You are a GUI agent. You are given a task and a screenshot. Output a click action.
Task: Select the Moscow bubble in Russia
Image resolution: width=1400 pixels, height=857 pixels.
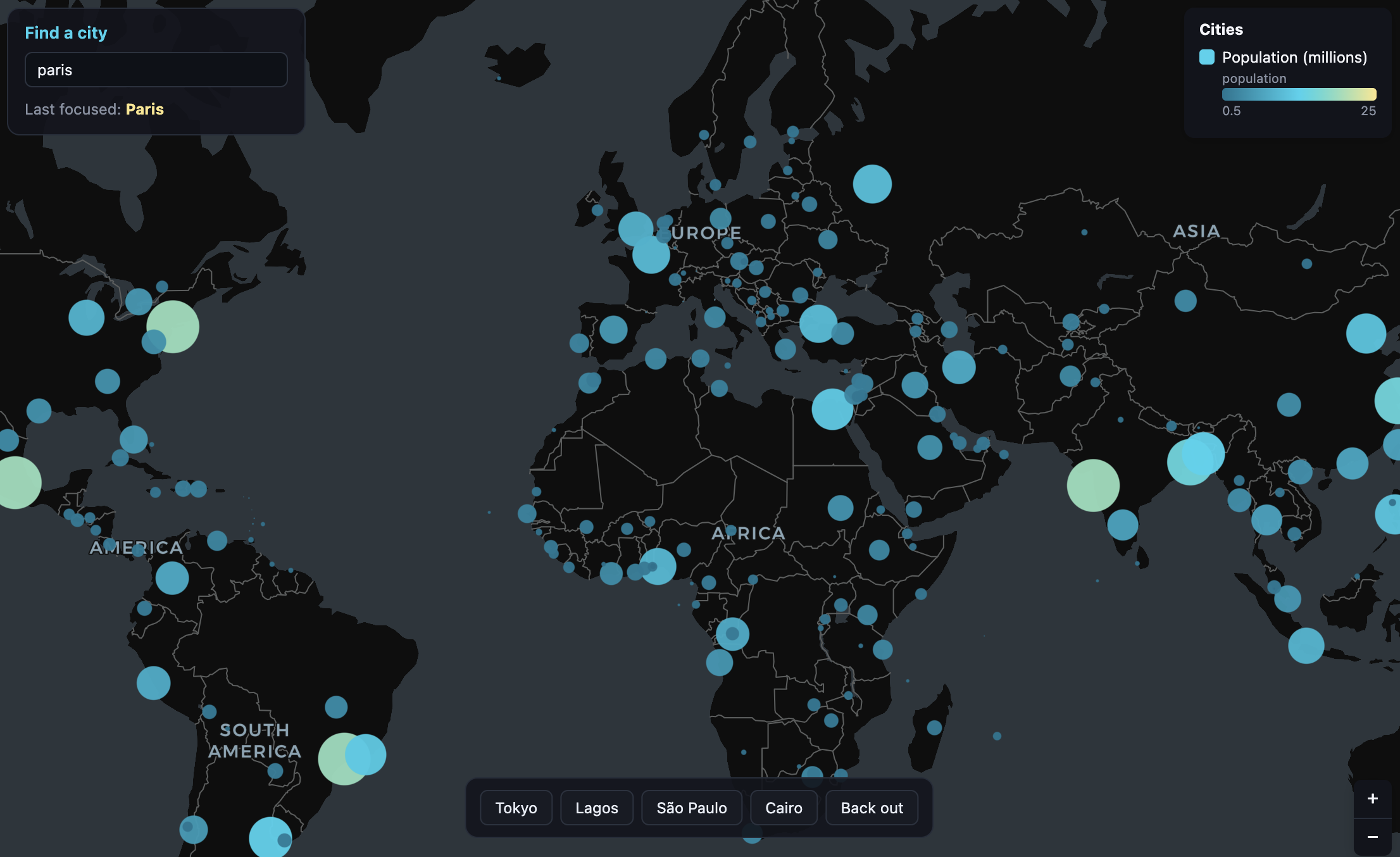[x=872, y=184]
